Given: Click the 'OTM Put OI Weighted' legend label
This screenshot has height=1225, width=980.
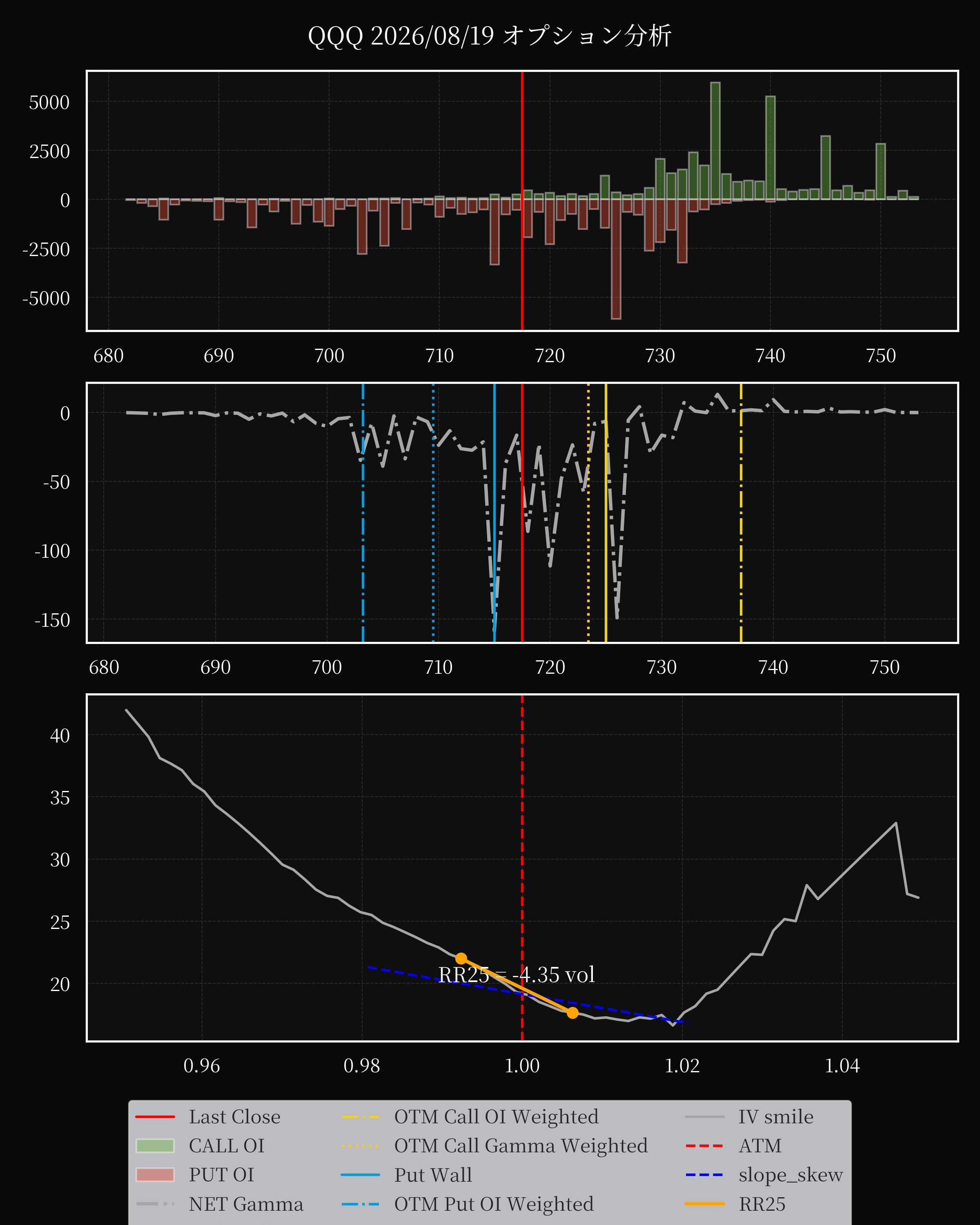Looking at the screenshot, I should tap(494, 1204).
